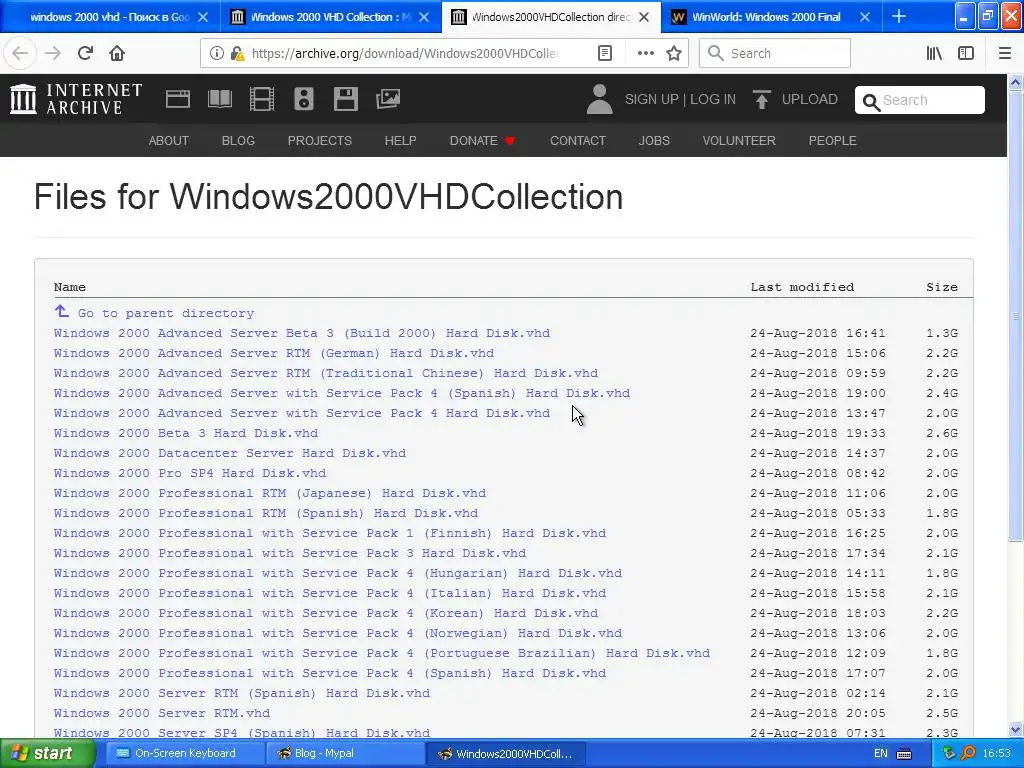The width and height of the screenshot is (1024, 768).
Task: Reload the current page
Action: [x=85, y=53]
